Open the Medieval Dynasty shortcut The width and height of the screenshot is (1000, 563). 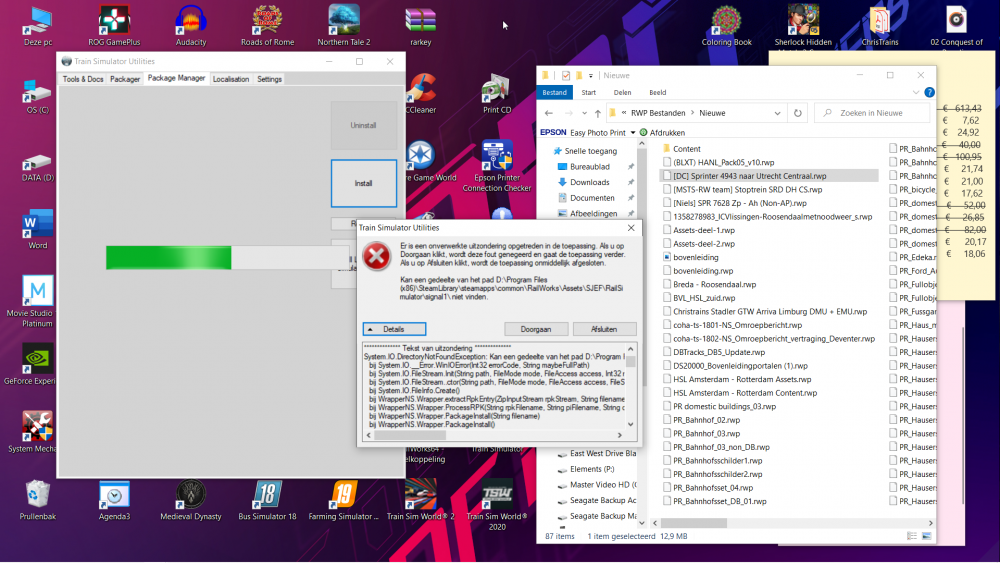(x=191, y=494)
